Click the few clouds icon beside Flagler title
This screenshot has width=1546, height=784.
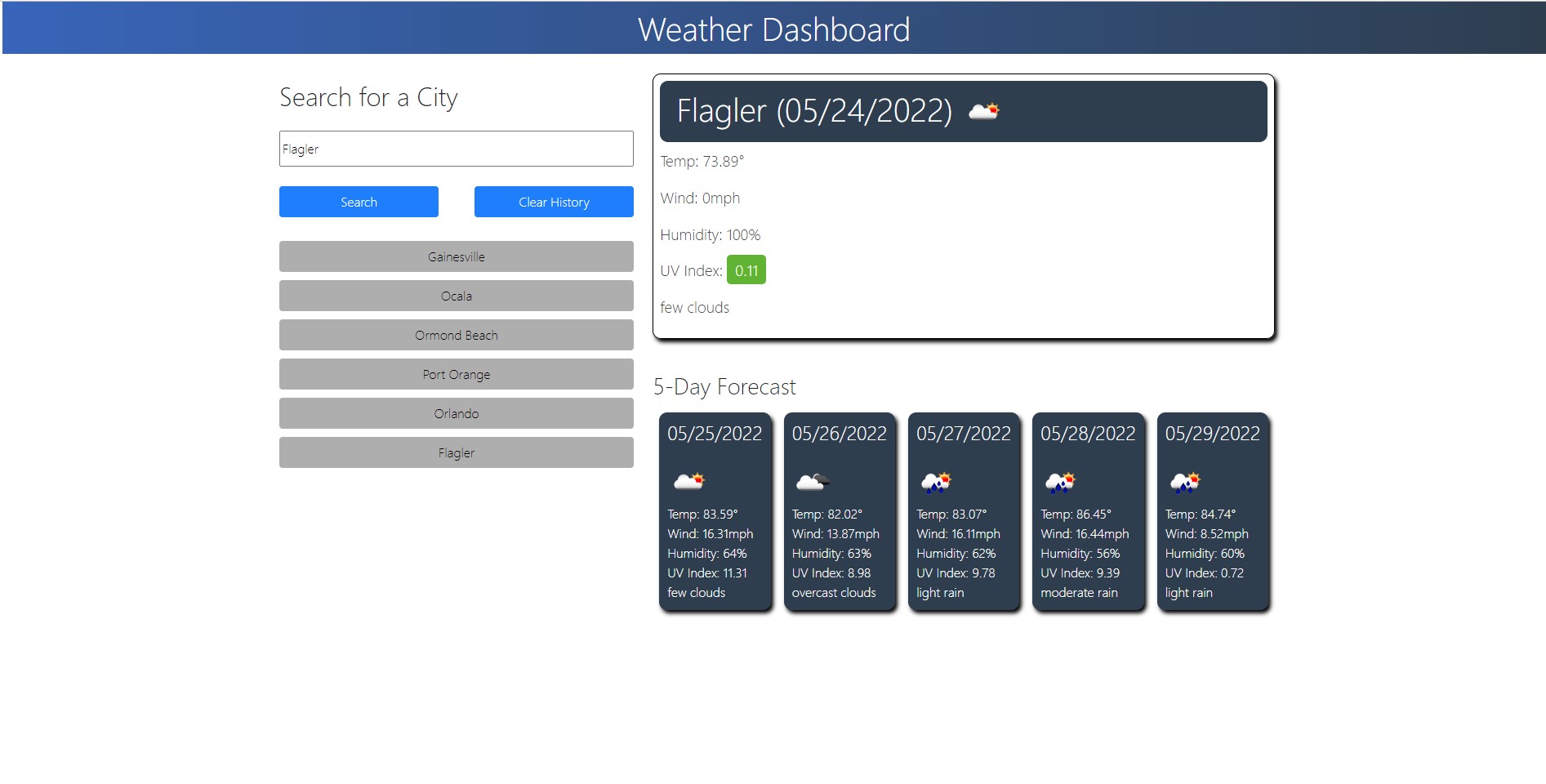click(983, 111)
